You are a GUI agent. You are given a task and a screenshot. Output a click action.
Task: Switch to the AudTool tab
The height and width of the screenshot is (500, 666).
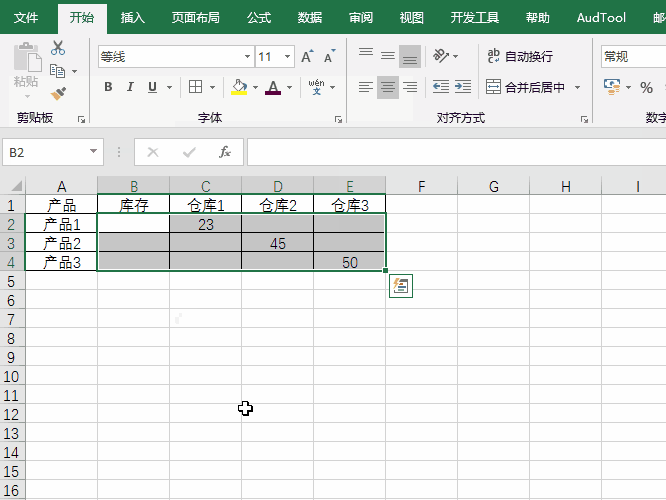coord(601,18)
